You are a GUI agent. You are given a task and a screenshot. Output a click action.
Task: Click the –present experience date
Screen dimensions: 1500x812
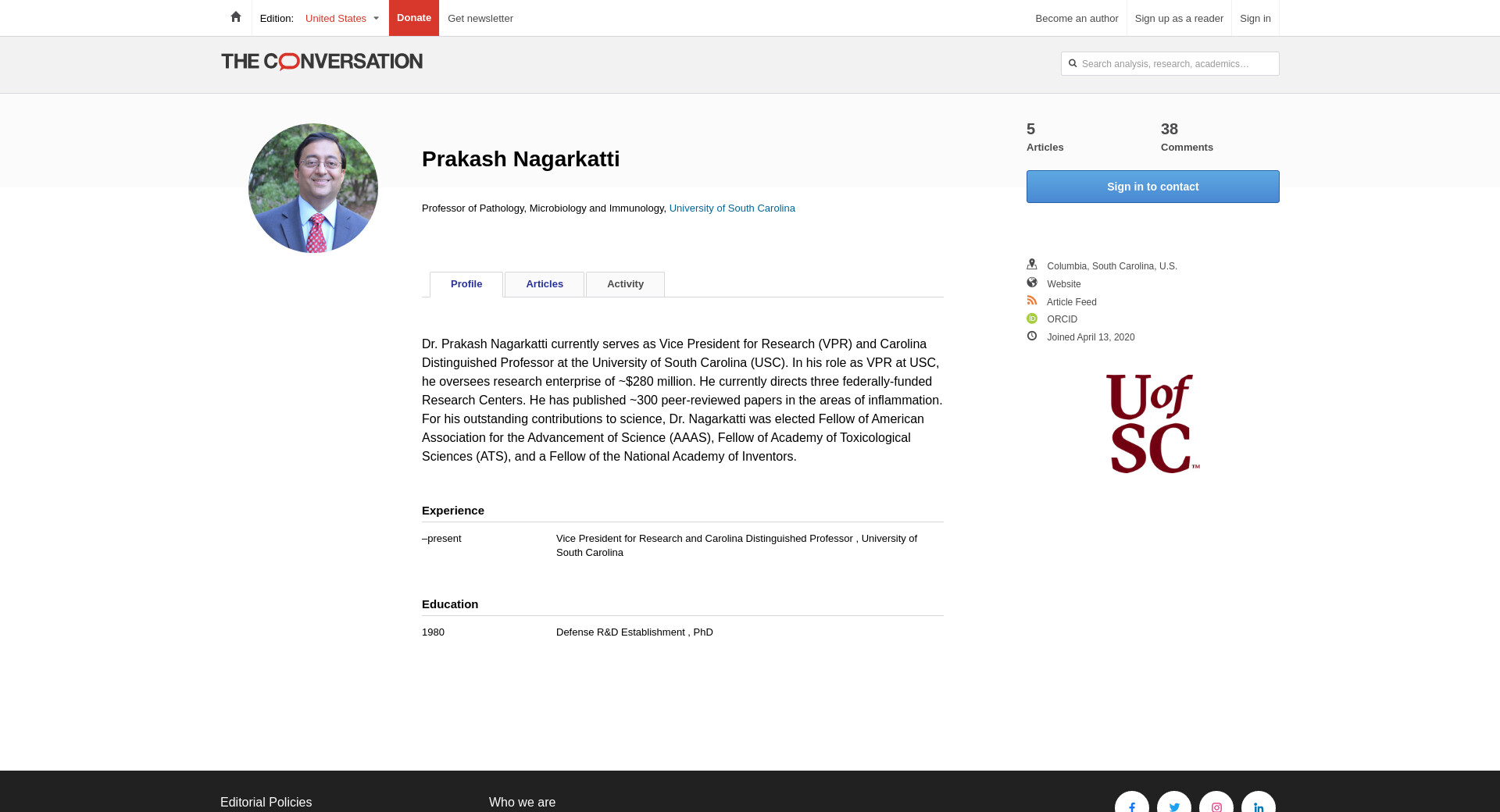[x=441, y=539]
